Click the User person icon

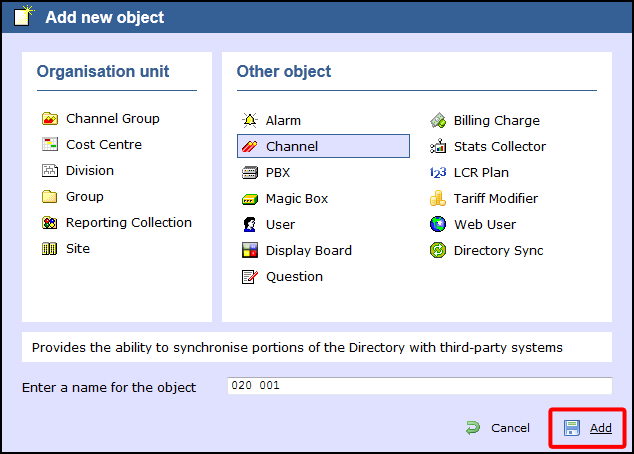point(250,225)
